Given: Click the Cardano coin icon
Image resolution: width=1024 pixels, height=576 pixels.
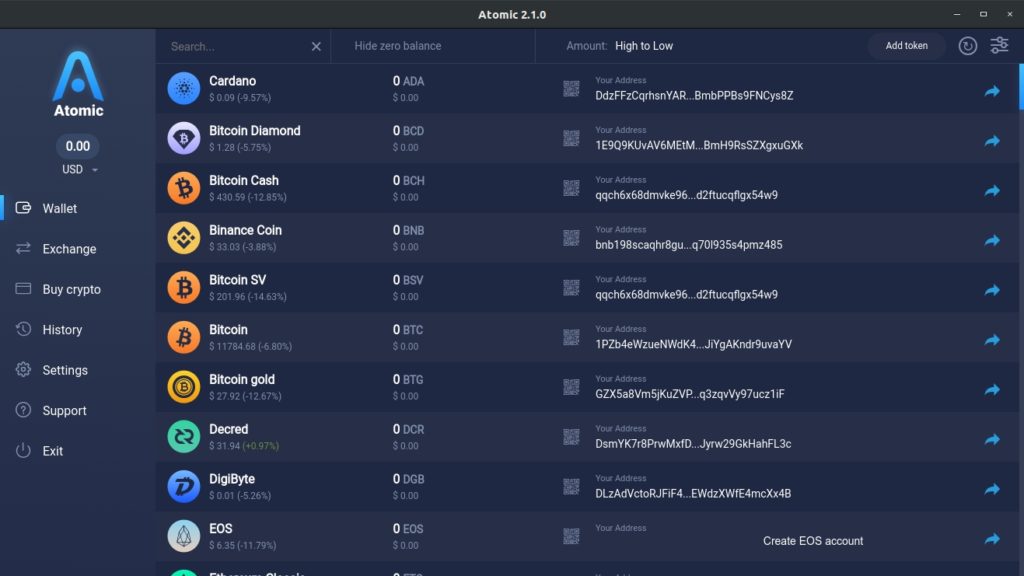Looking at the screenshot, I should pos(184,88).
